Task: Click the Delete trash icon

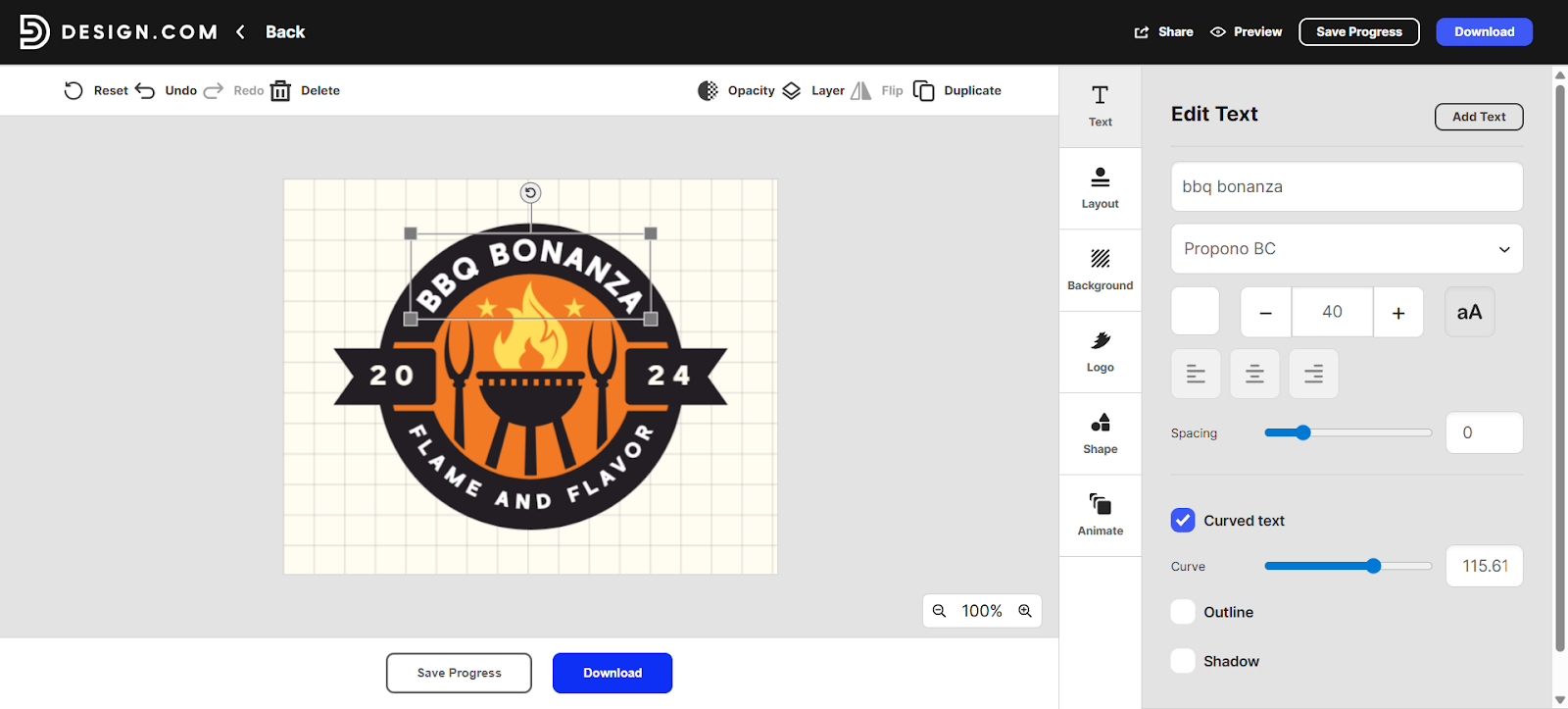Action: (x=280, y=90)
